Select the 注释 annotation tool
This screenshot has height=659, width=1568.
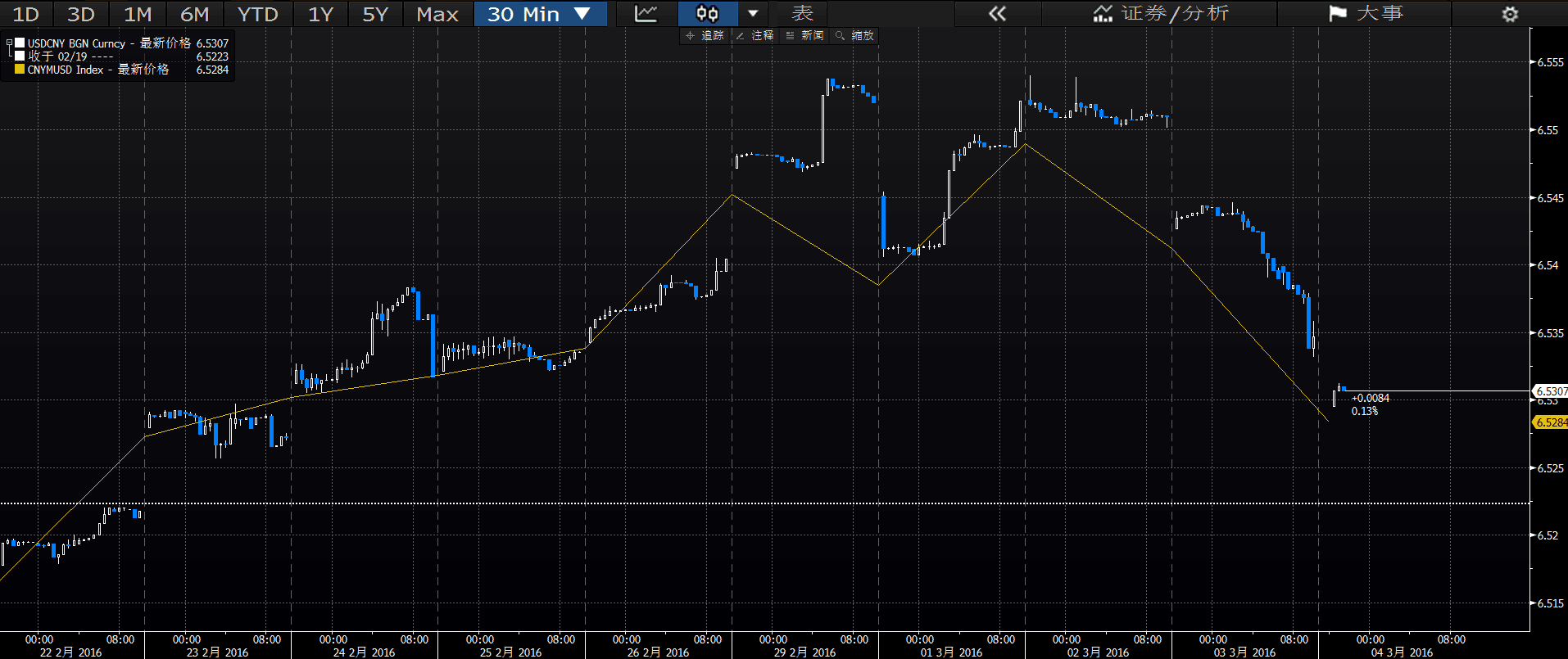pos(755,35)
